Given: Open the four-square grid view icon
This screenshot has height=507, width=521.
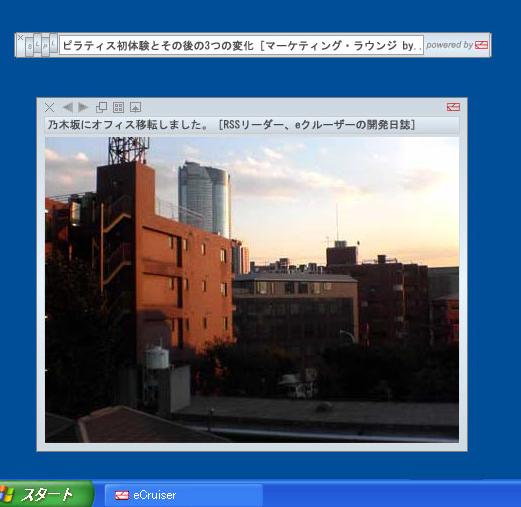Looking at the screenshot, I should pyautogui.click(x=118, y=107).
